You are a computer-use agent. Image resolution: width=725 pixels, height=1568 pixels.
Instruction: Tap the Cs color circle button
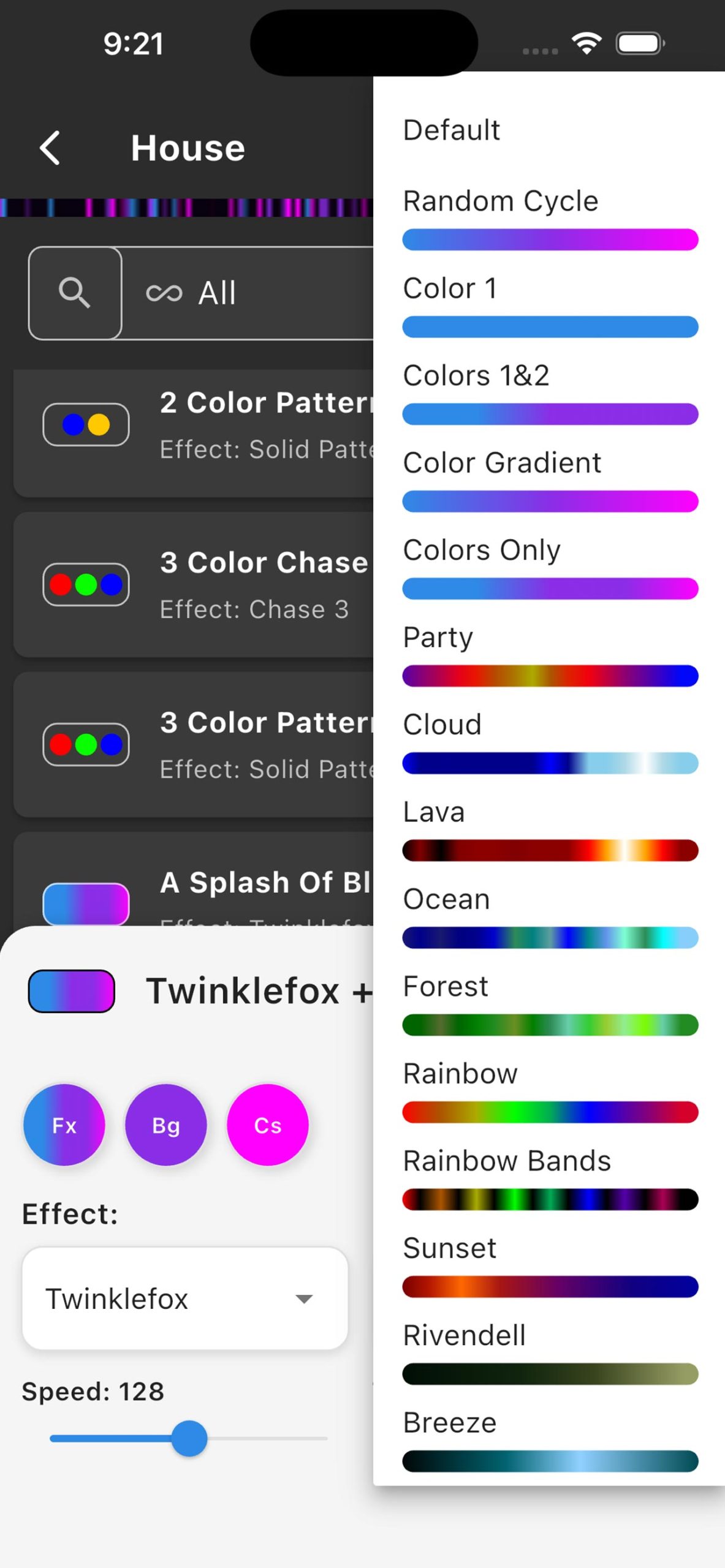click(x=268, y=1125)
